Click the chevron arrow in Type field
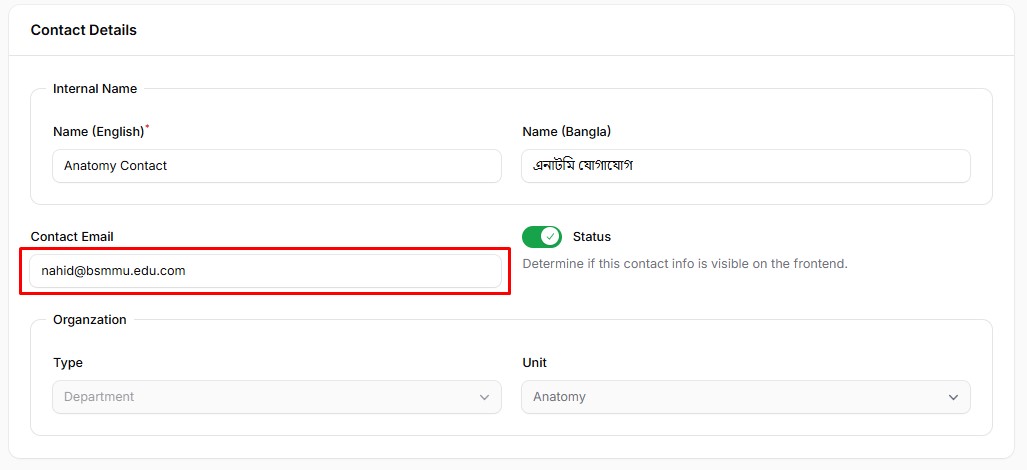1027x470 pixels. (x=484, y=397)
